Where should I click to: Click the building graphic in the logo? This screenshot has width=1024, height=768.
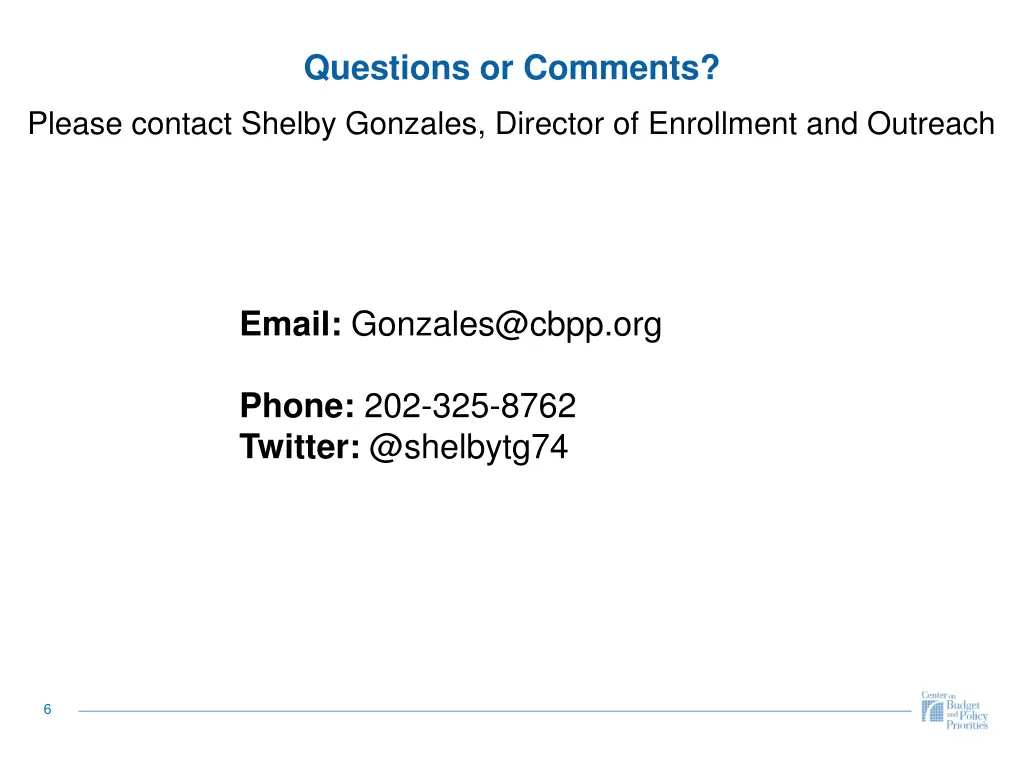[x=933, y=711]
